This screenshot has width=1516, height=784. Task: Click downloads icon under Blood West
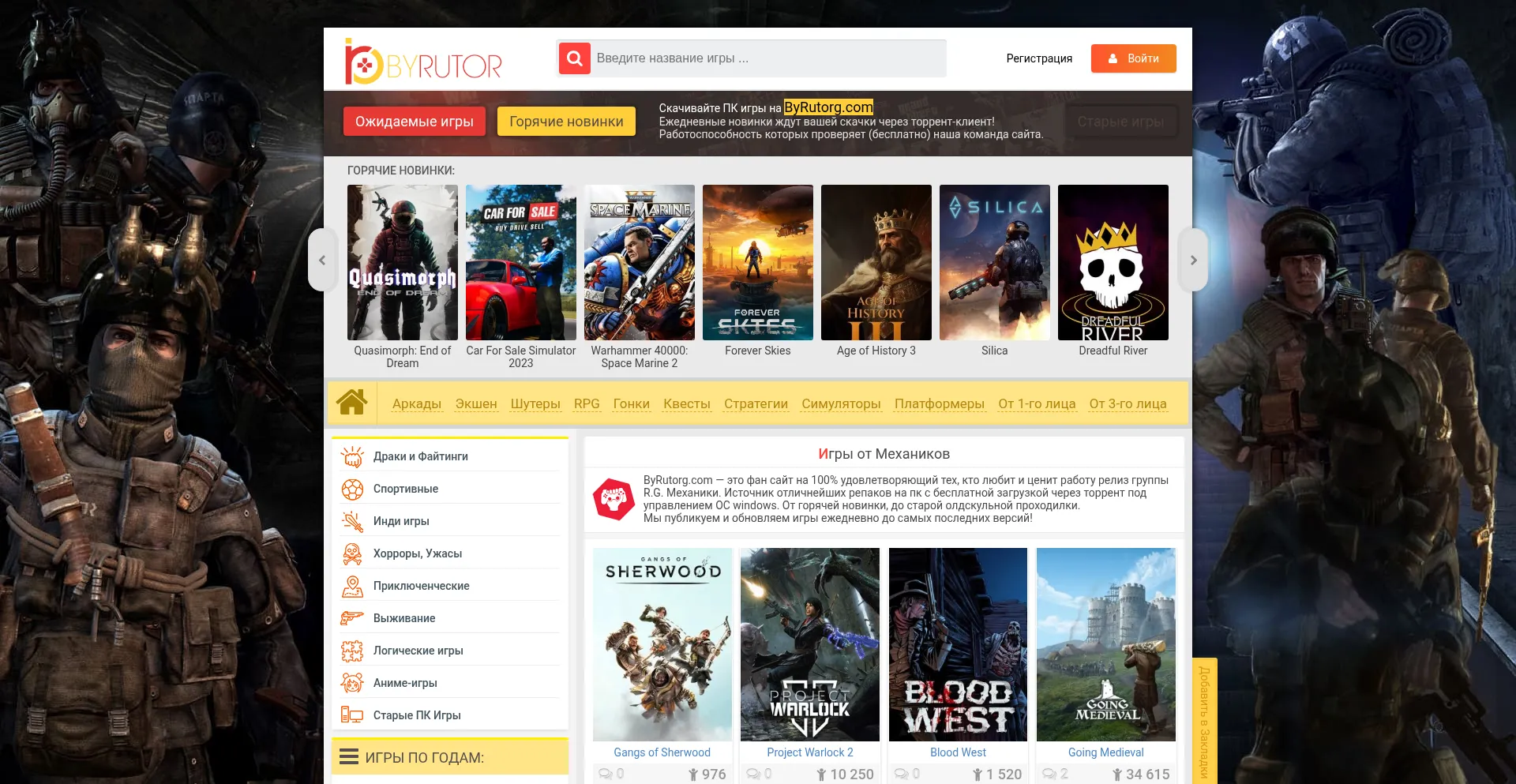tap(978, 775)
